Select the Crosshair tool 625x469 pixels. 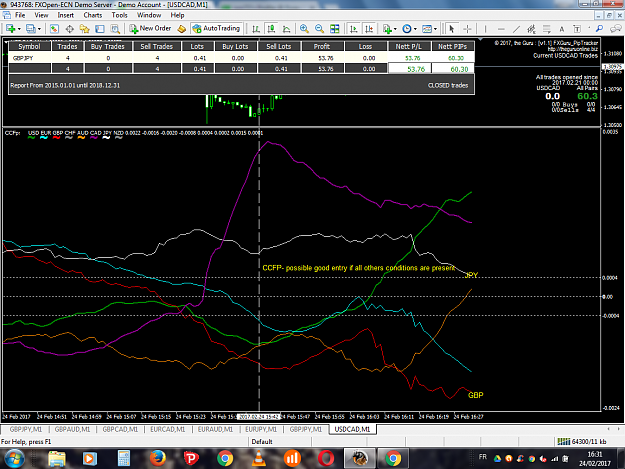tap(467, 29)
